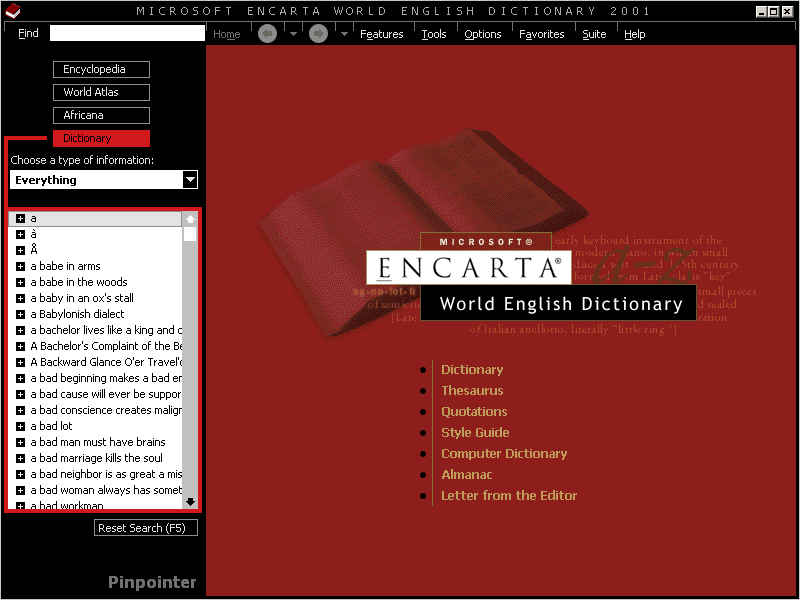The image size is (800, 600).
Task: Go forward with the right arrow button
Action: tap(318, 34)
